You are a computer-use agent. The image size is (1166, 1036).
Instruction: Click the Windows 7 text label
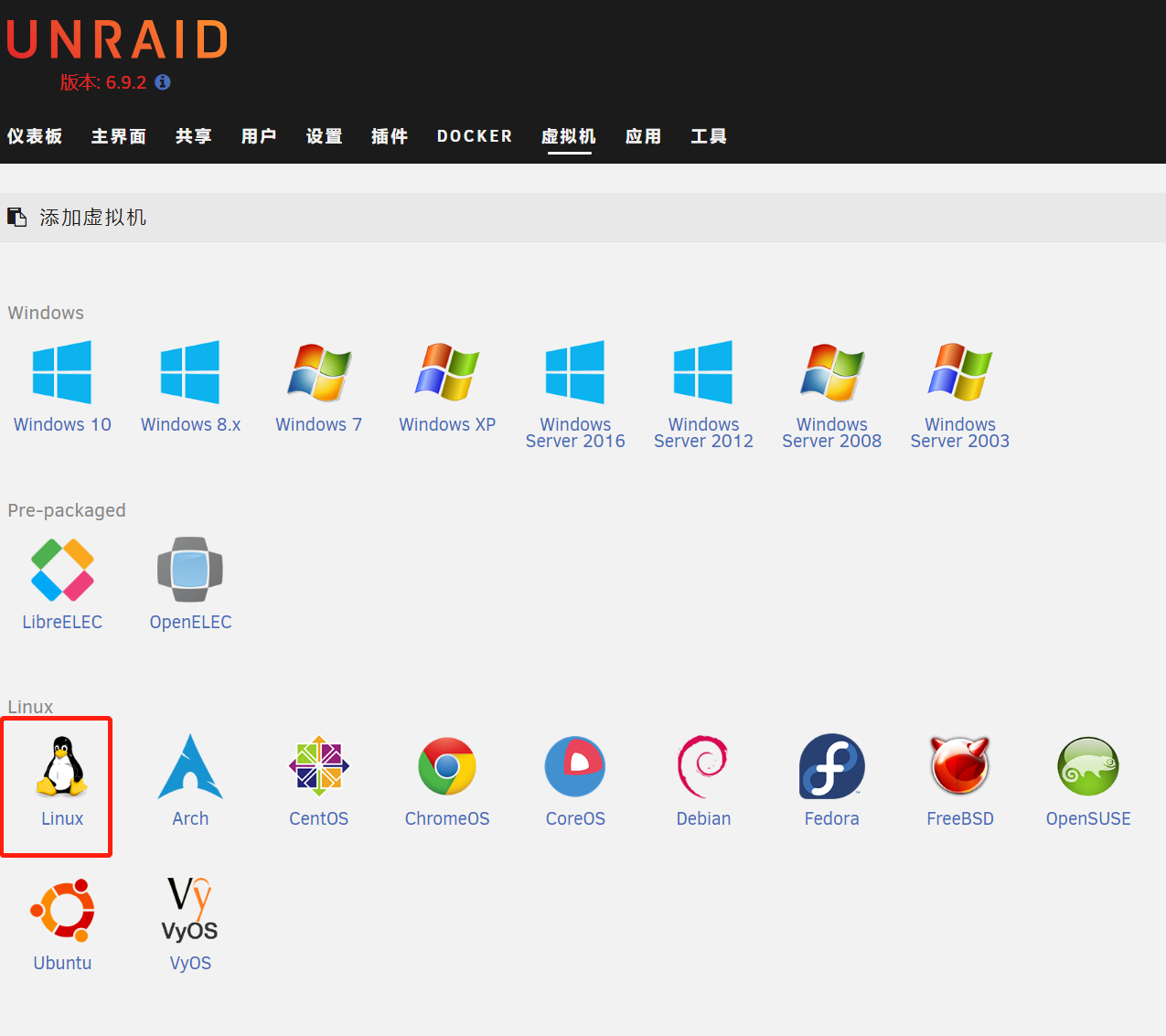[319, 424]
